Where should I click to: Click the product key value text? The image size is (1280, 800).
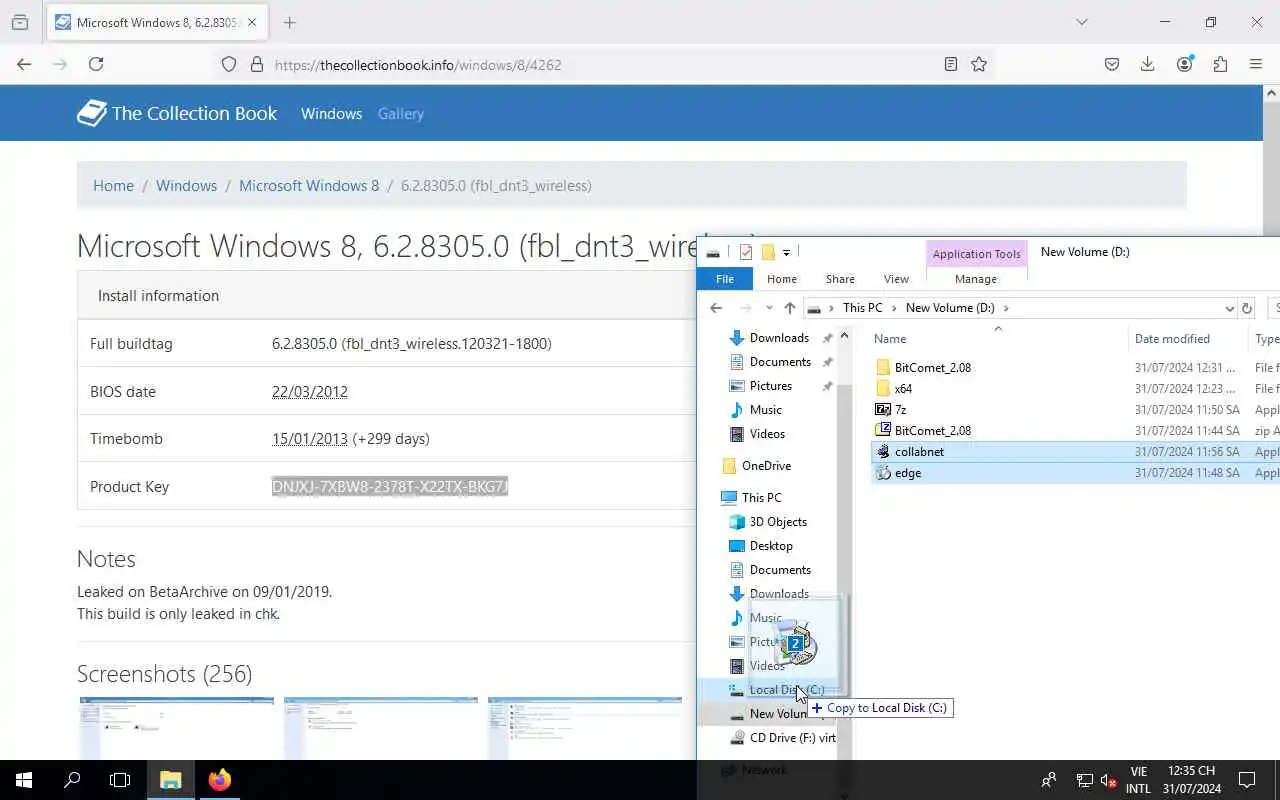point(390,487)
